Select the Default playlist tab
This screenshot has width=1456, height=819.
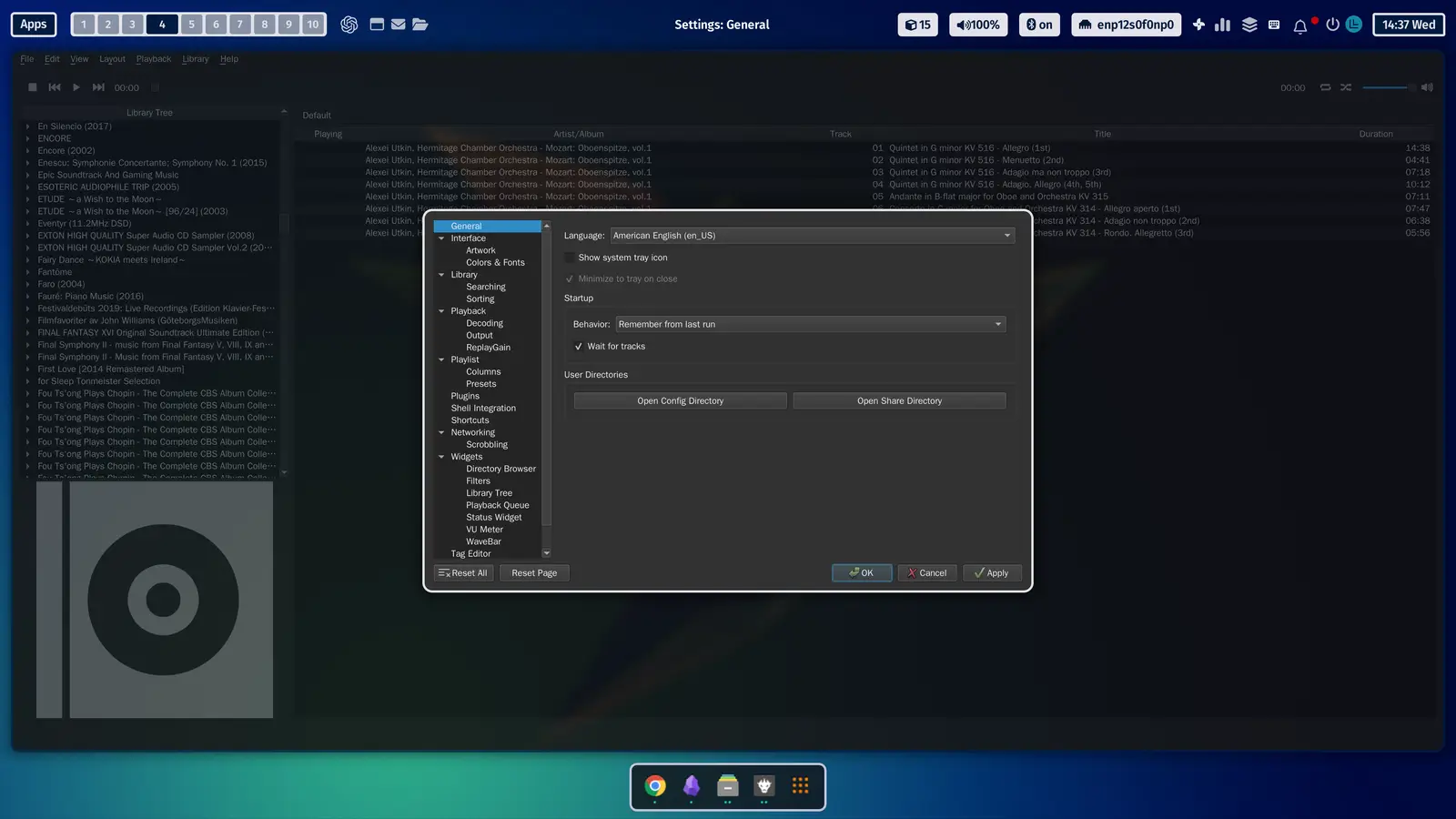pos(317,116)
